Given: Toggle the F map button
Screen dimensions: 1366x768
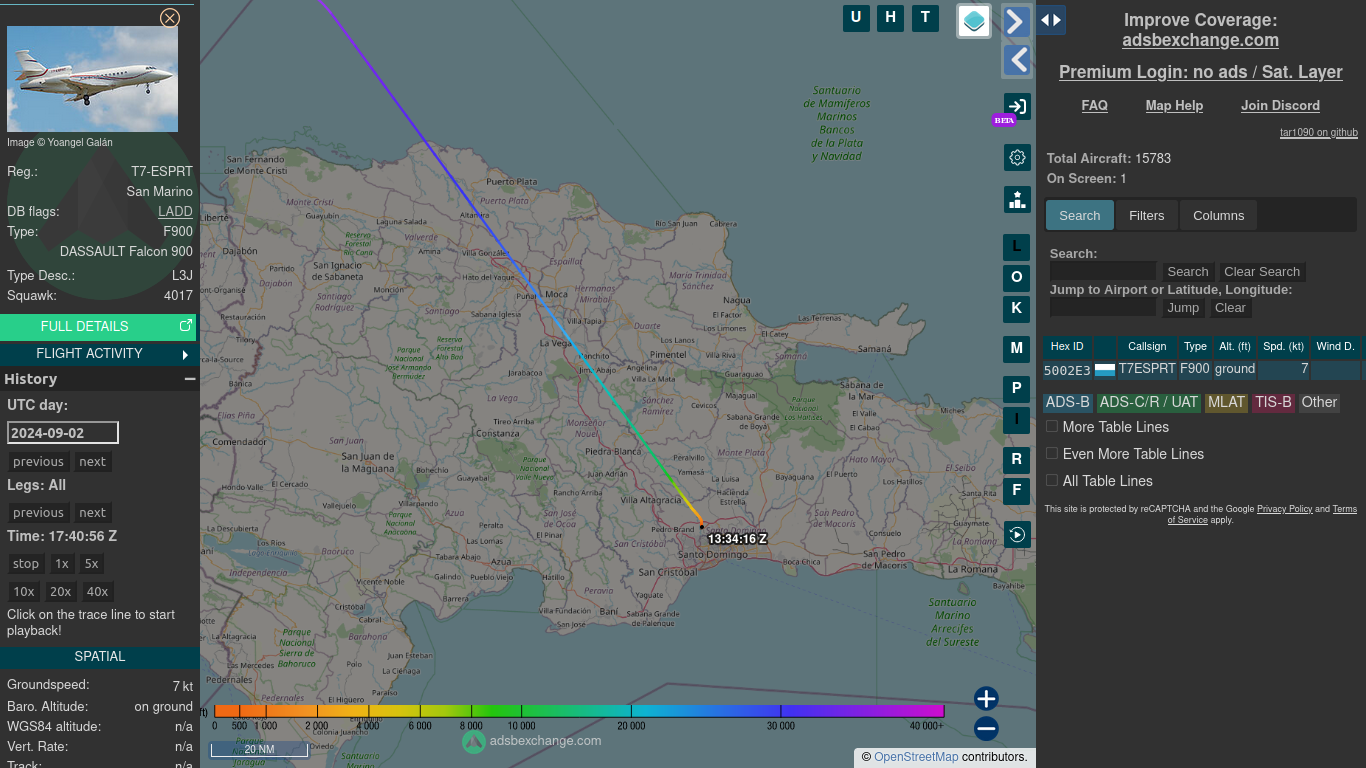Looking at the screenshot, I should [1017, 491].
